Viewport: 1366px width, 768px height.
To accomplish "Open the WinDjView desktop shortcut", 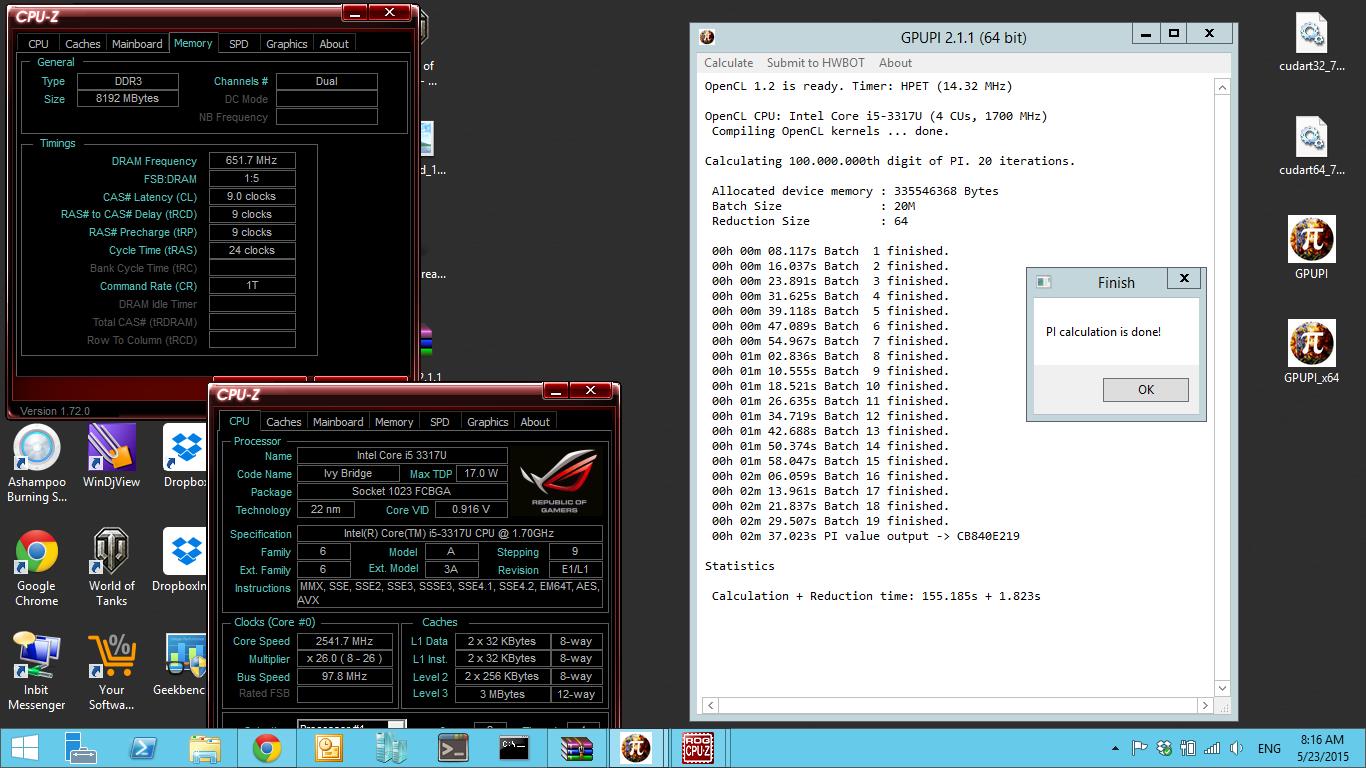I will click(x=111, y=456).
